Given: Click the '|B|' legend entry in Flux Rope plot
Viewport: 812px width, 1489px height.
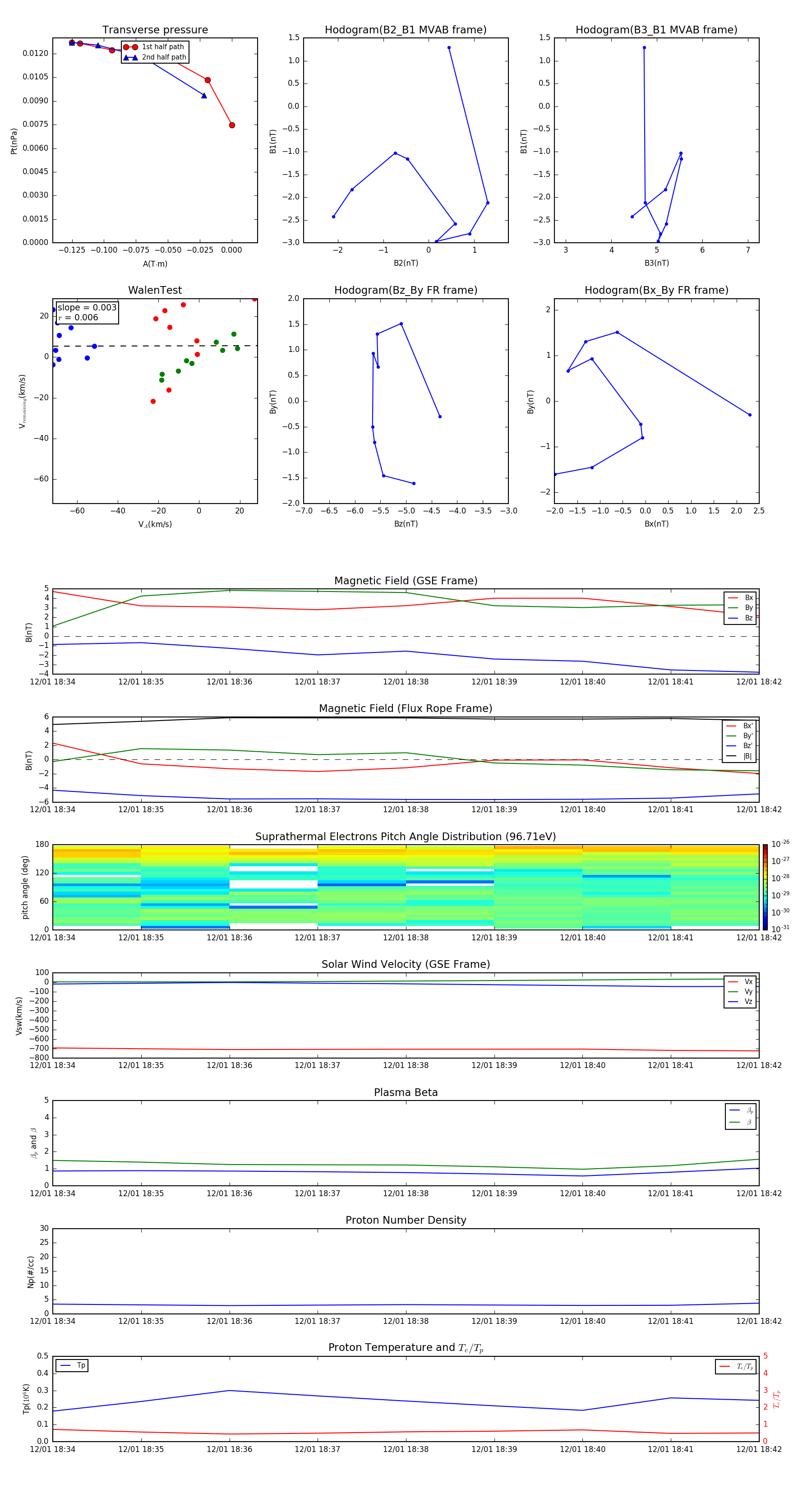Looking at the screenshot, I should click(739, 756).
